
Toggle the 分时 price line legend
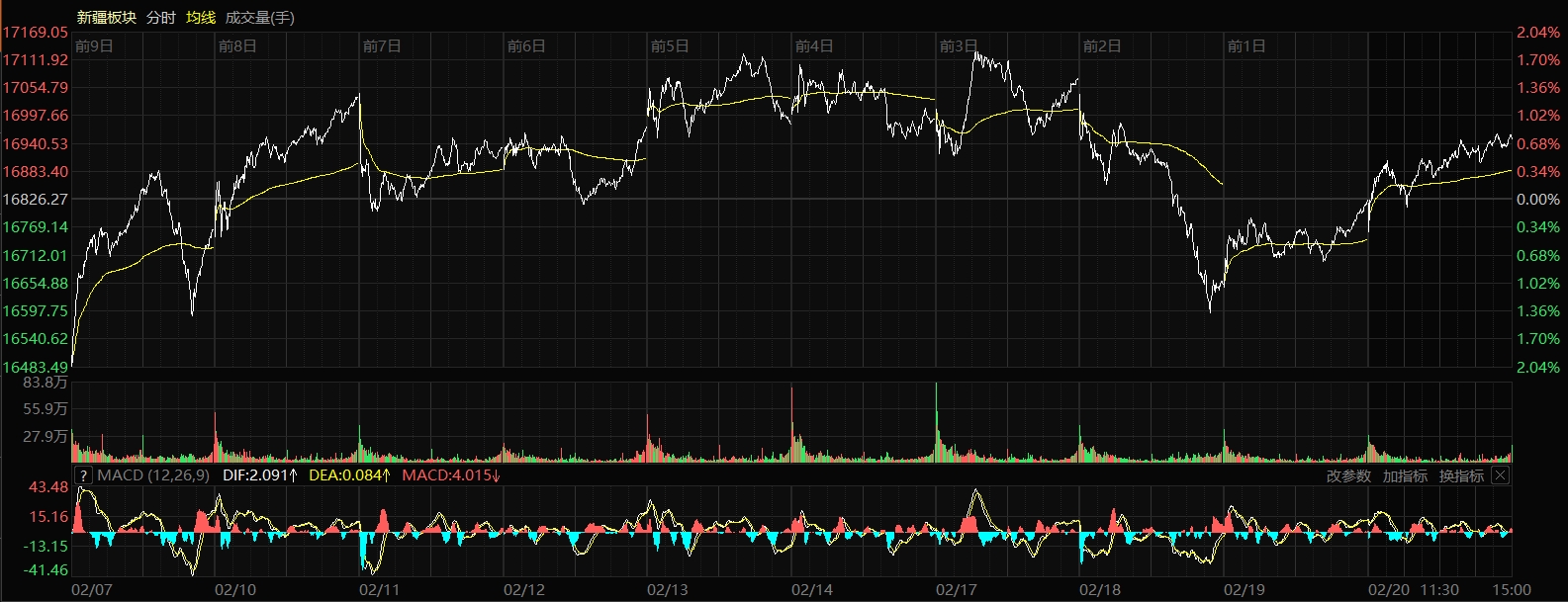tap(160, 18)
